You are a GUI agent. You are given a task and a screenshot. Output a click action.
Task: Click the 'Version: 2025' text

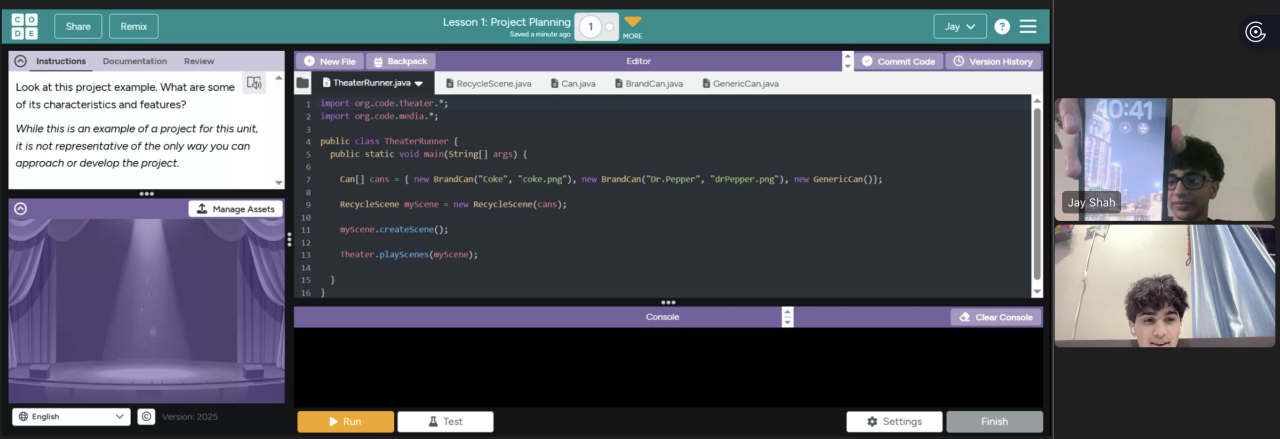coord(190,416)
